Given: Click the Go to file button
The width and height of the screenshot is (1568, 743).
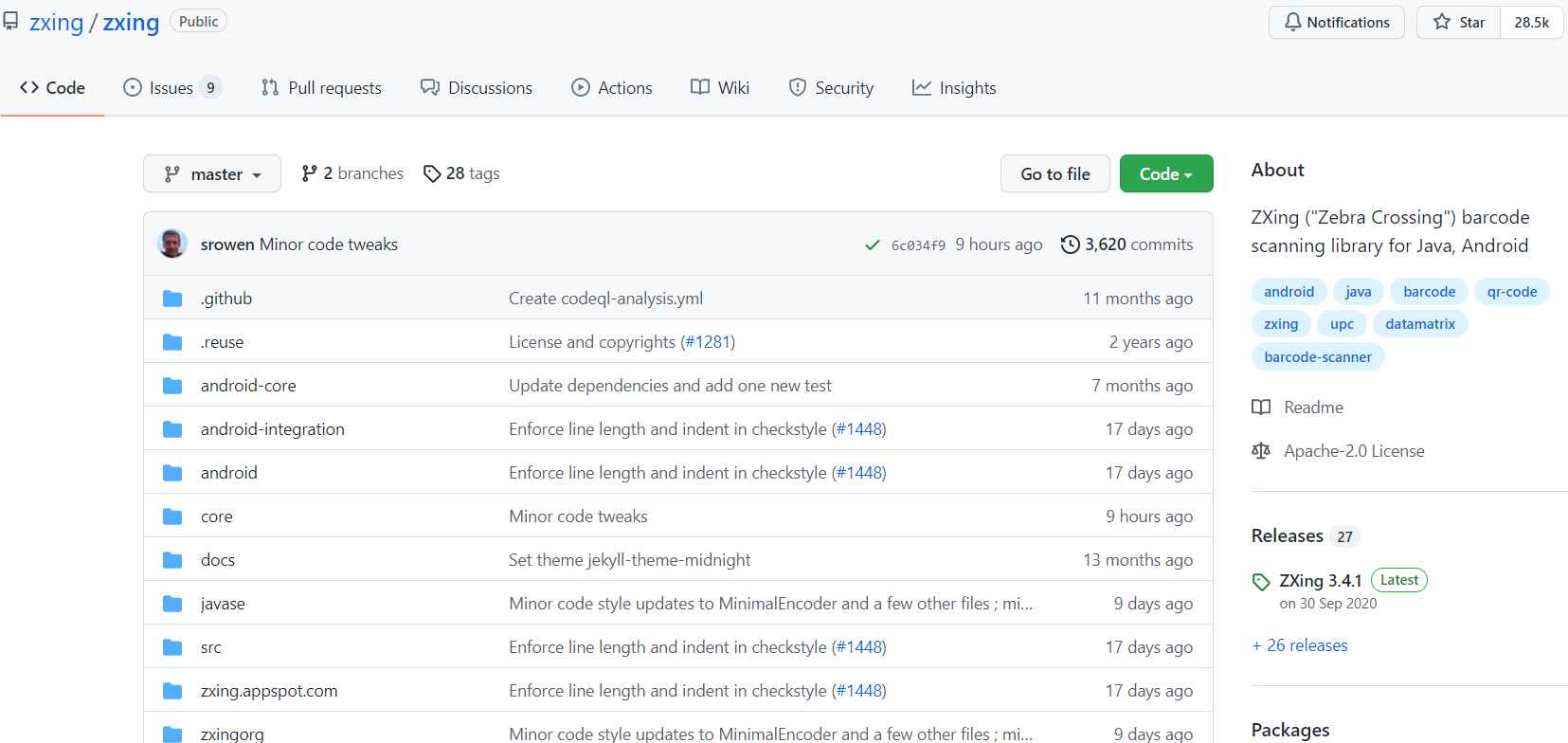Looking at the screenshot, I should (1055, 173).
